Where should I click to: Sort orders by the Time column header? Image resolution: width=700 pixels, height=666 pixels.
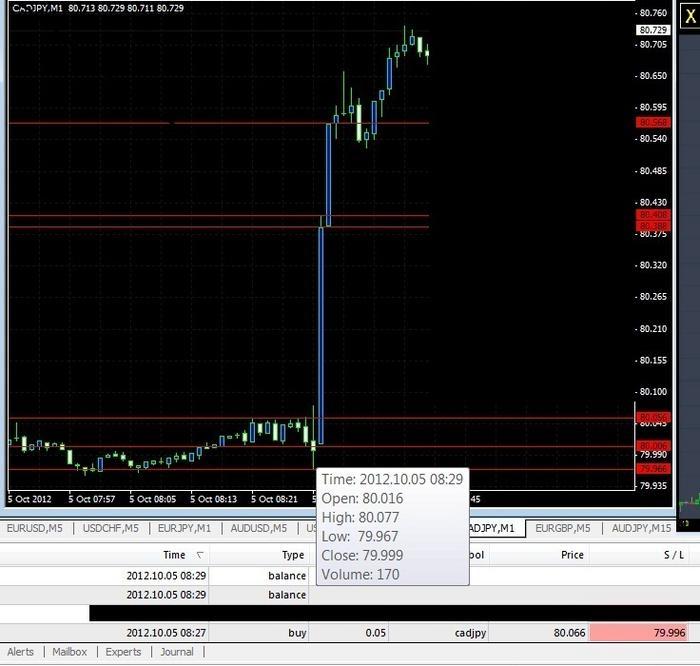(x=174, y=555)
